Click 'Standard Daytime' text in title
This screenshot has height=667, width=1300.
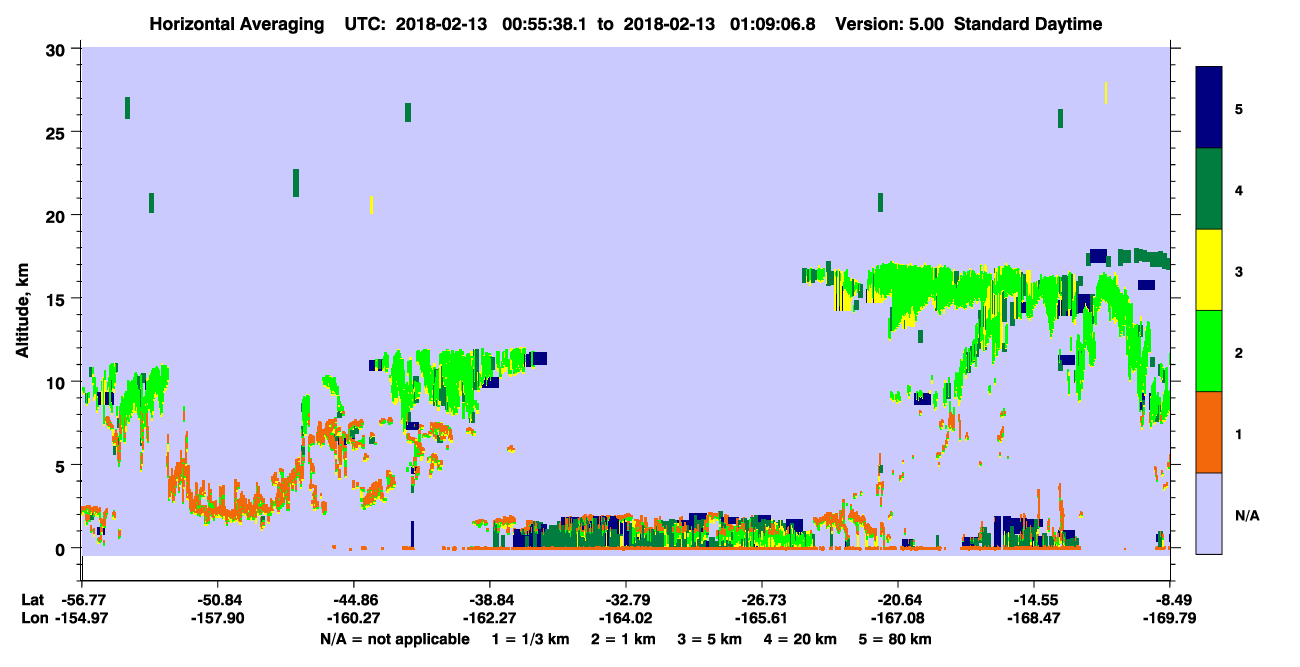pyautogui.click(x=1028, y=24)
